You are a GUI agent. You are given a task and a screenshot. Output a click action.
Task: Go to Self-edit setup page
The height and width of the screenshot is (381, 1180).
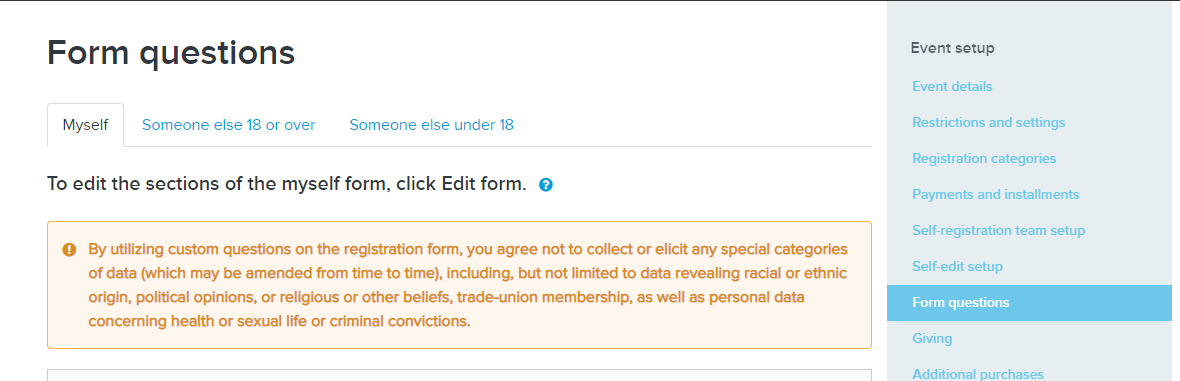click(x=957, y=267)
